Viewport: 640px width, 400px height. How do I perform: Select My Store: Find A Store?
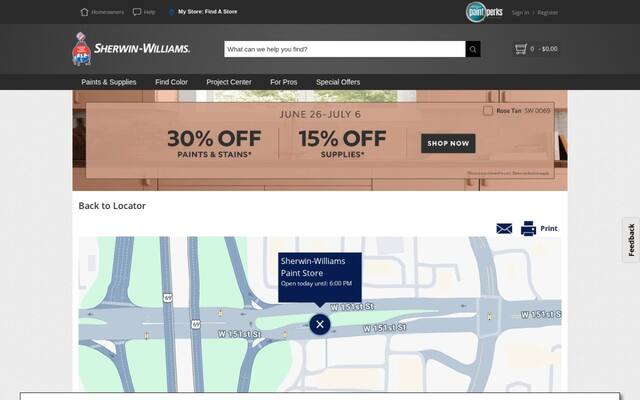tap(207, 12)
